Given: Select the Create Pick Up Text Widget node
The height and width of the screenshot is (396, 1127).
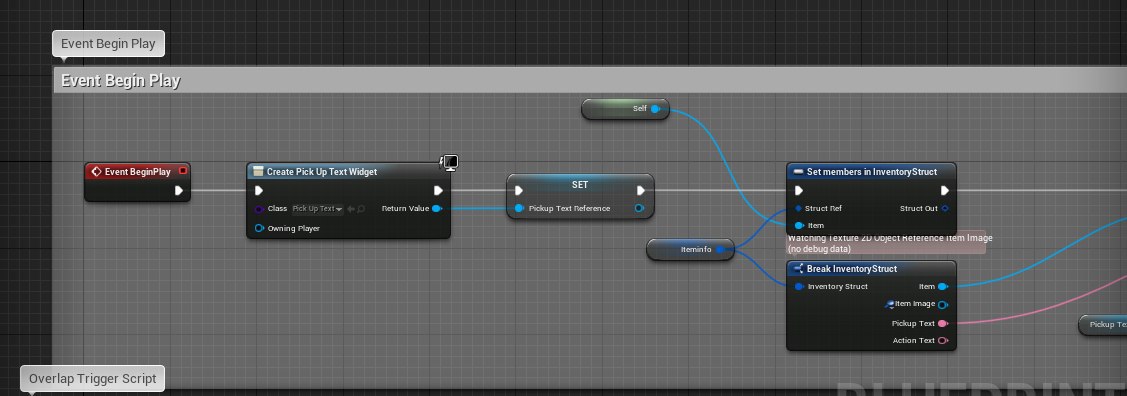Looking at the screenshot, I should [349, 172].
